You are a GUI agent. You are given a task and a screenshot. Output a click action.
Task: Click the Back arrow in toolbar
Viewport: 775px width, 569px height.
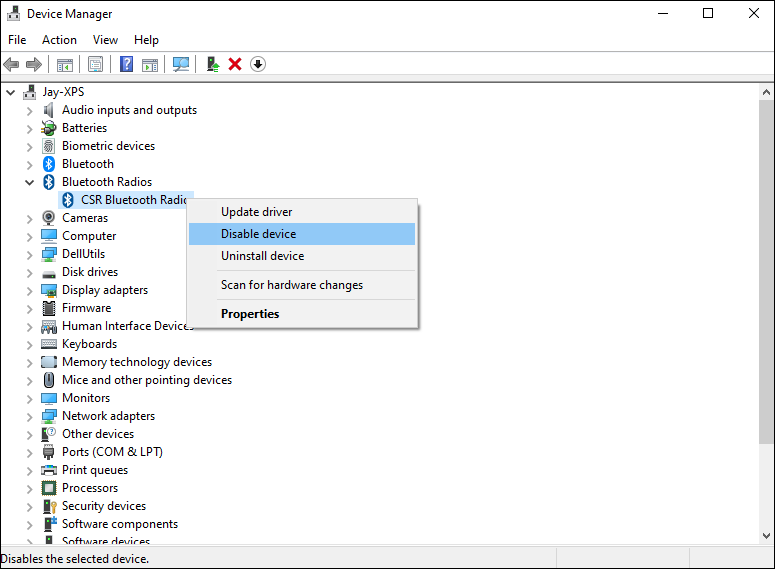coord(12,64)
